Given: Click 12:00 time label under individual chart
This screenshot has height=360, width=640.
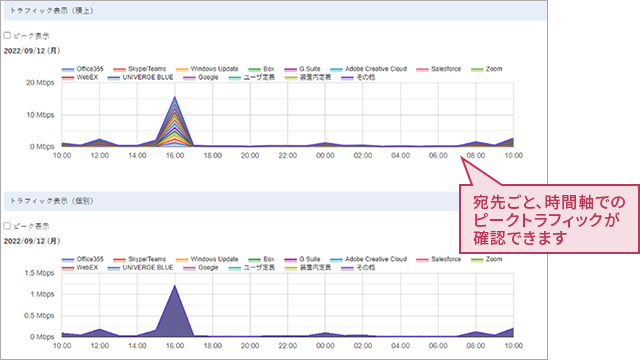Looking at the screenshot, I should [x=100, y=346].
